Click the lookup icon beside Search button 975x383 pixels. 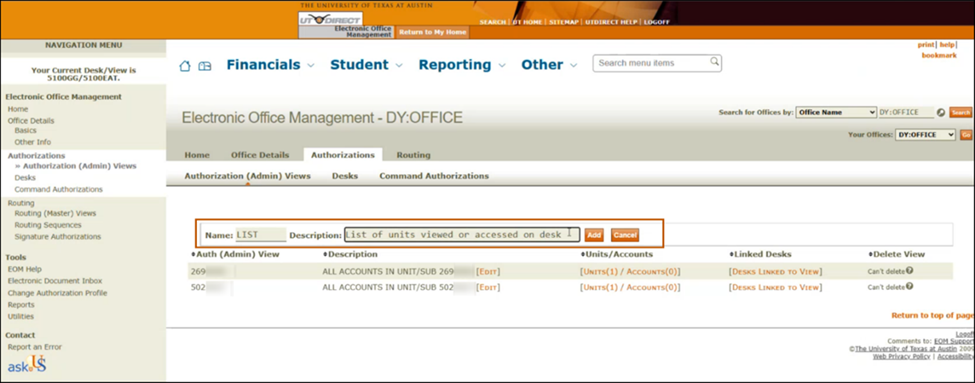coord(941,113)
